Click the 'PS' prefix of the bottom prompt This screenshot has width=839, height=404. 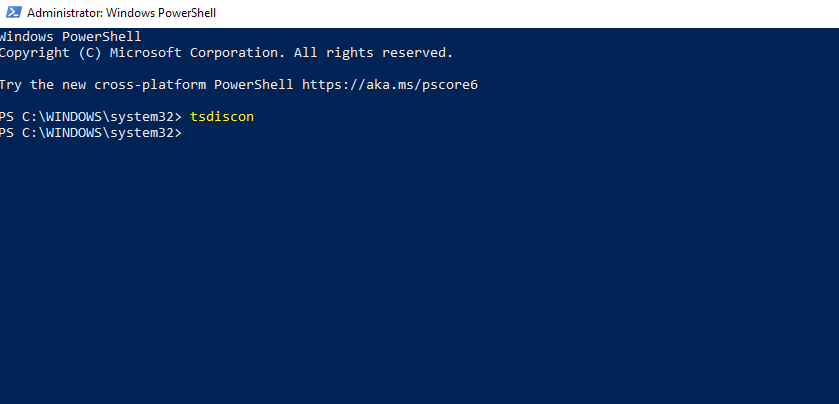coord(7,133)
